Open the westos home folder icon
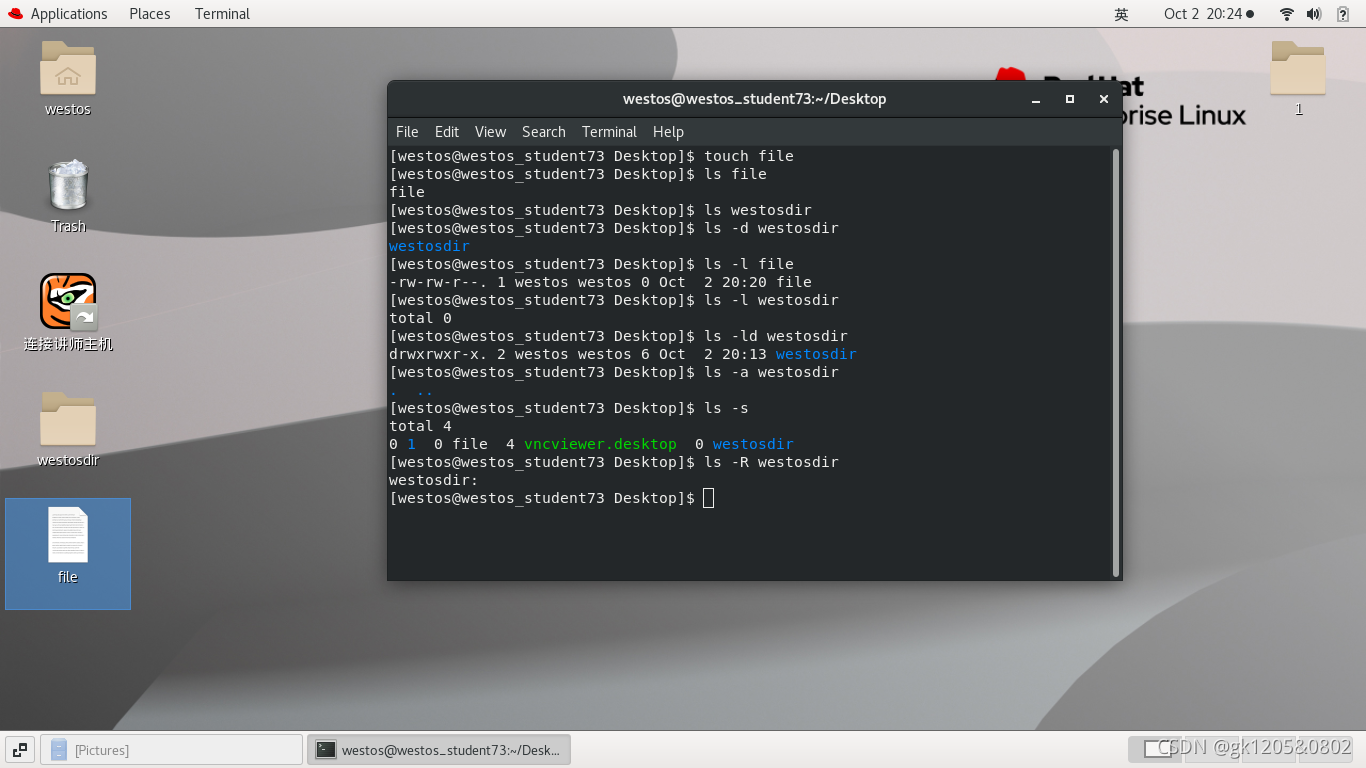 pyautogui.click(x=68, y=68)
